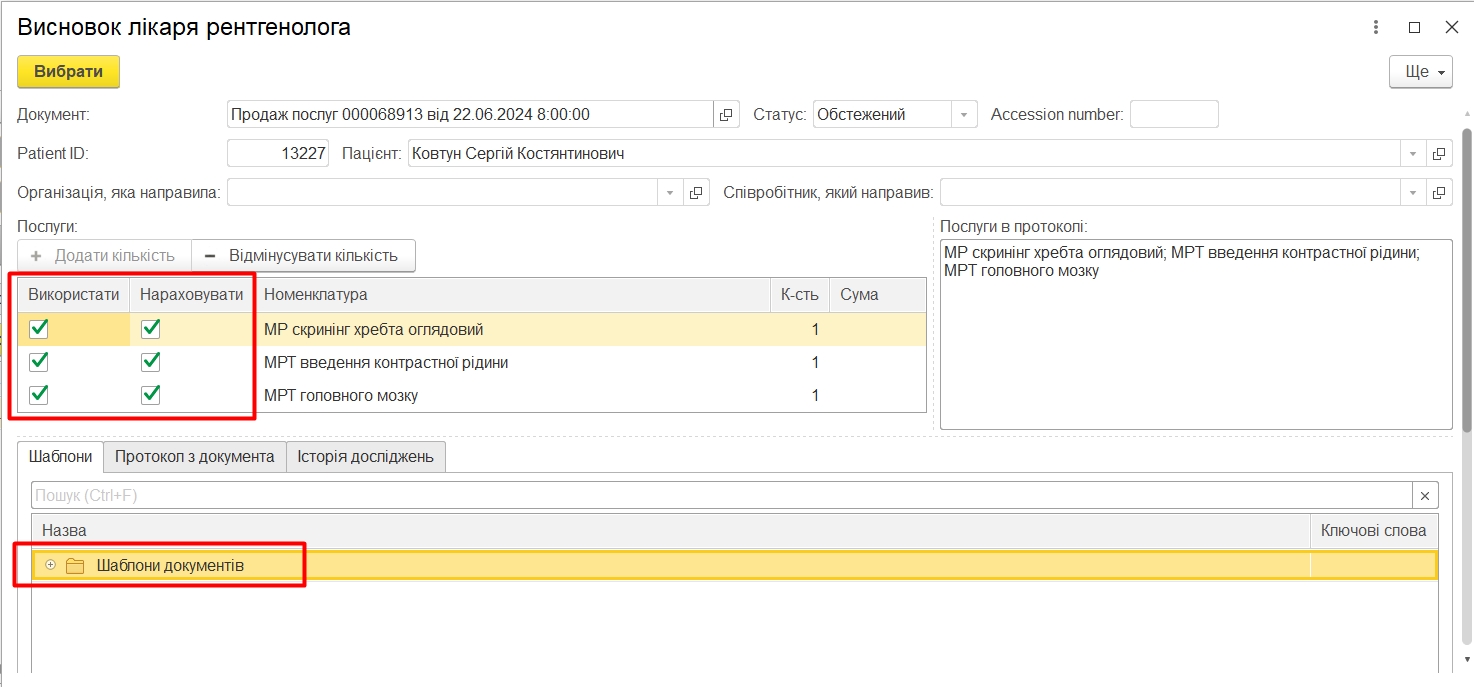Click Відмінусувати кількість button
1474x687 pixels.
tap(302, 256)
